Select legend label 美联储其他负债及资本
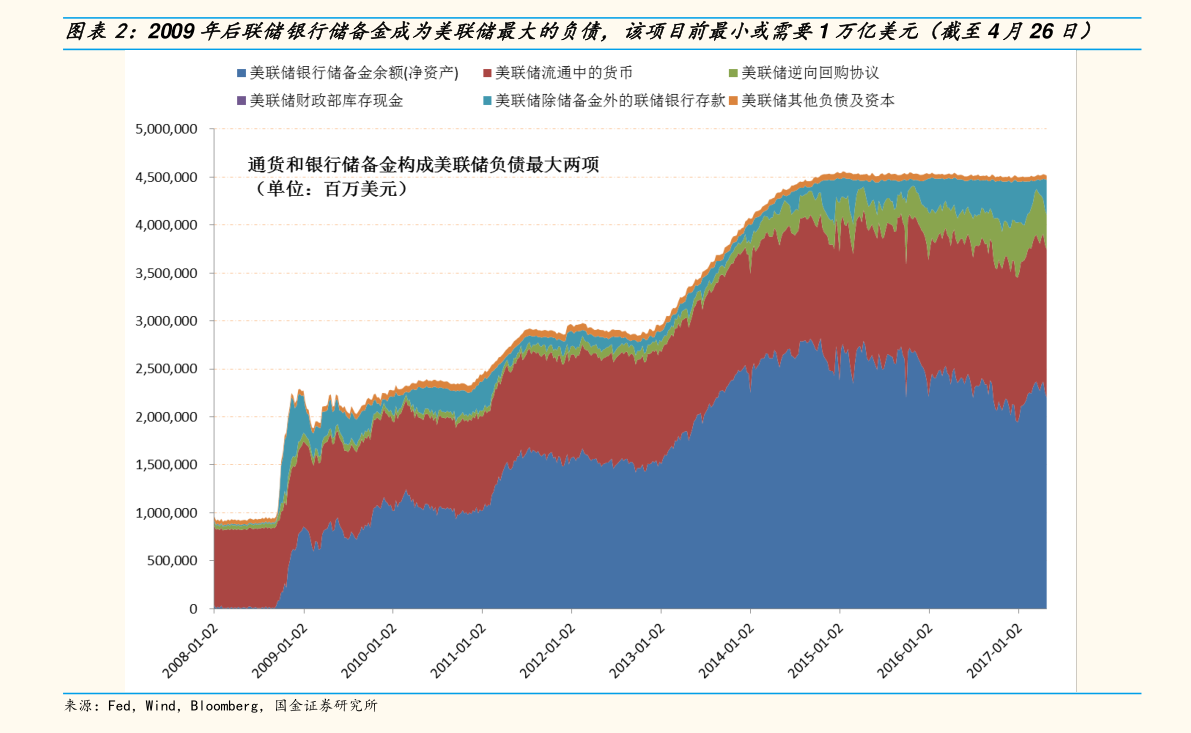The image size is (1191, 733). pos(818,101)
